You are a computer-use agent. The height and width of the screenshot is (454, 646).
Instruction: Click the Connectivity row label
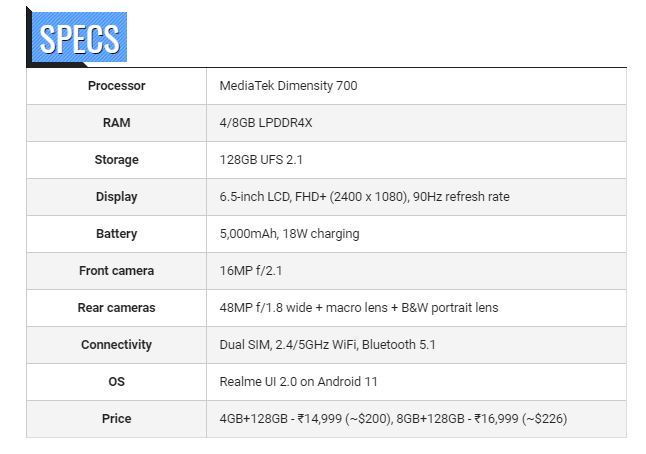tap(116, 345)
